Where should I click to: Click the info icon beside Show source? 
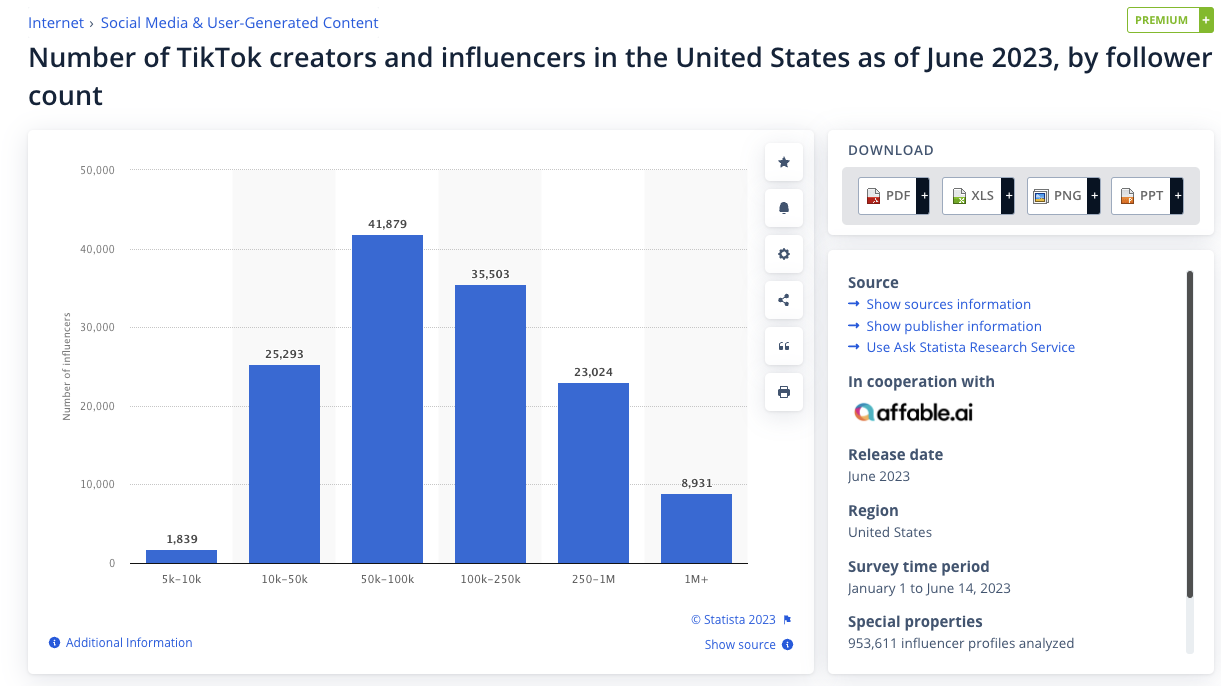pyautogui.click(x=788, y=645)
